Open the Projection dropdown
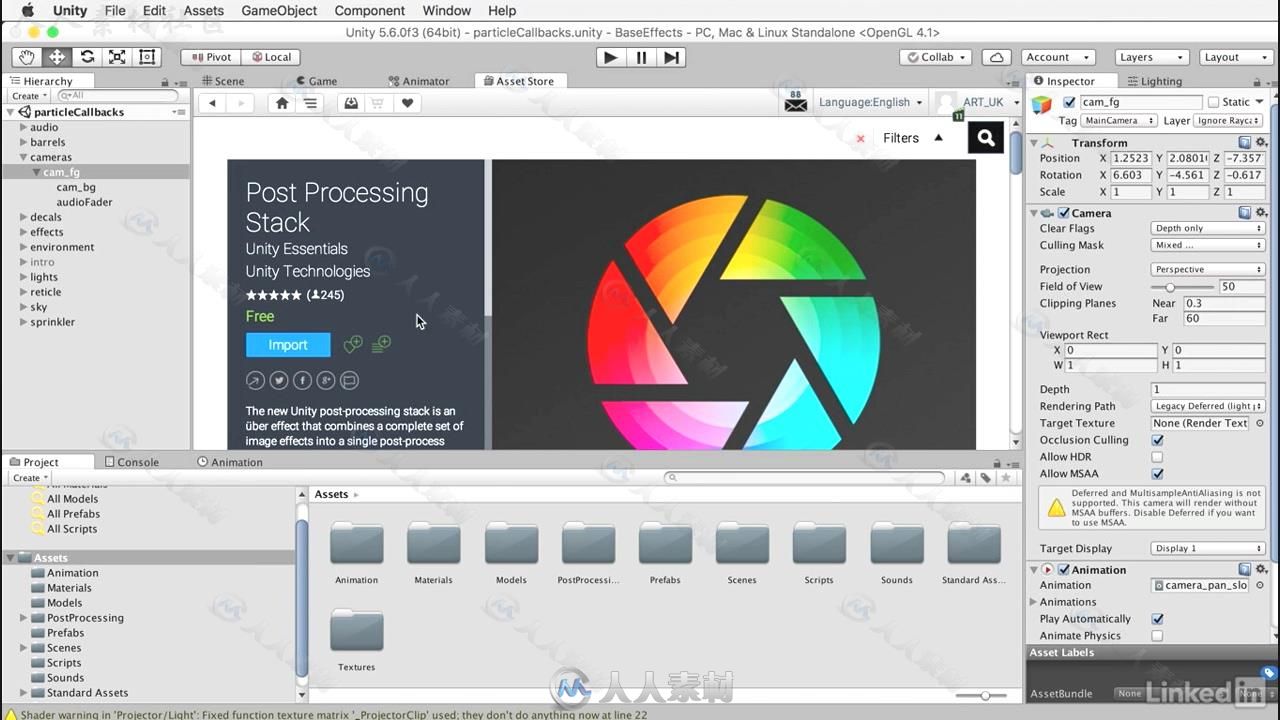The image size is (1280, 720). point(1208,269)
